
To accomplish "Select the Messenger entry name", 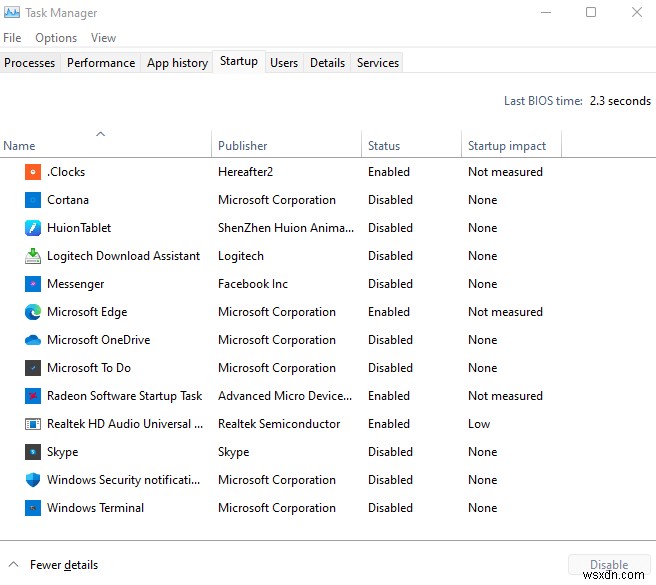I will tap(75, 284).
